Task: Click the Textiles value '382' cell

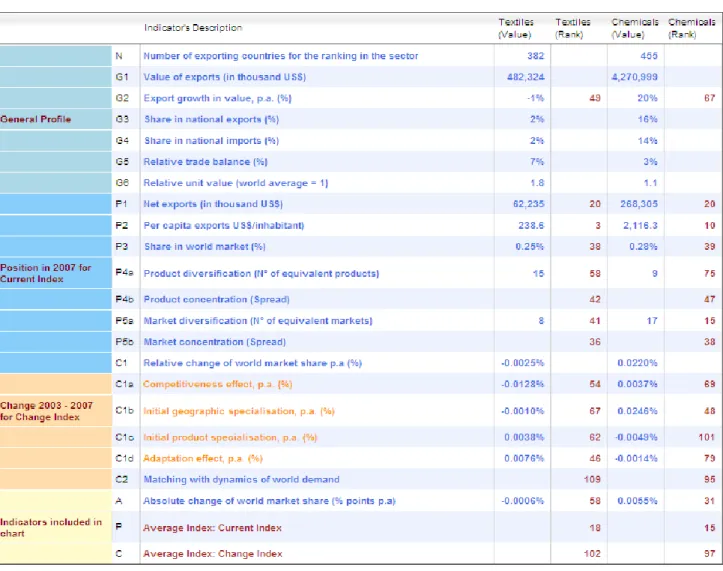Action: [x=535, y=56]
